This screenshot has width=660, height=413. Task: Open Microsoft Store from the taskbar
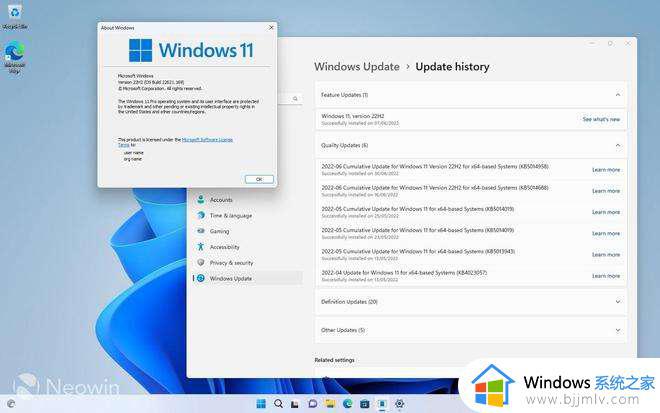(x=365, y=404)
